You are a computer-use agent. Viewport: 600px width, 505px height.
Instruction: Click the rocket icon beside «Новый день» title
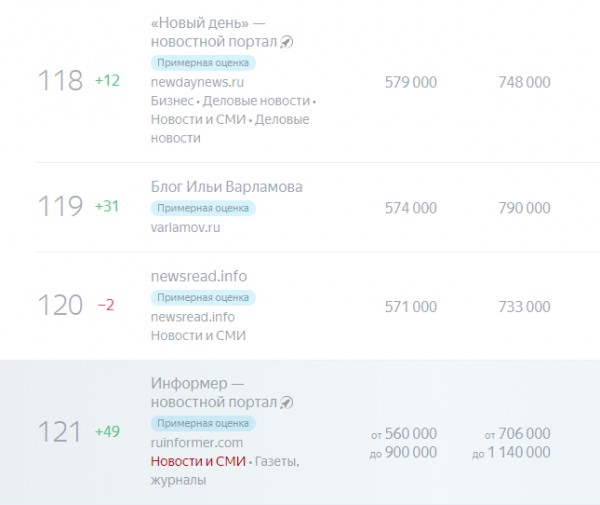(287, 42)
